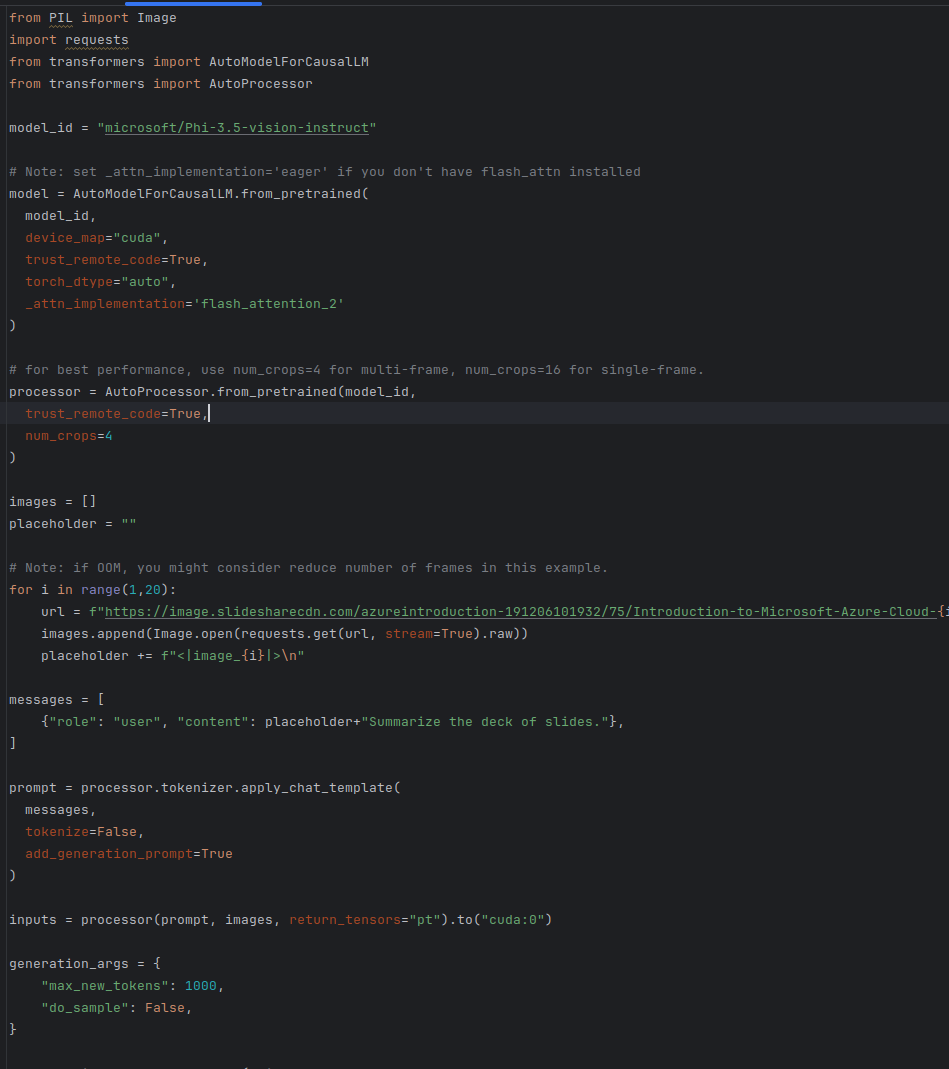
Task: Place cursor on the images = [] line
Action: (x=52, y=502)
